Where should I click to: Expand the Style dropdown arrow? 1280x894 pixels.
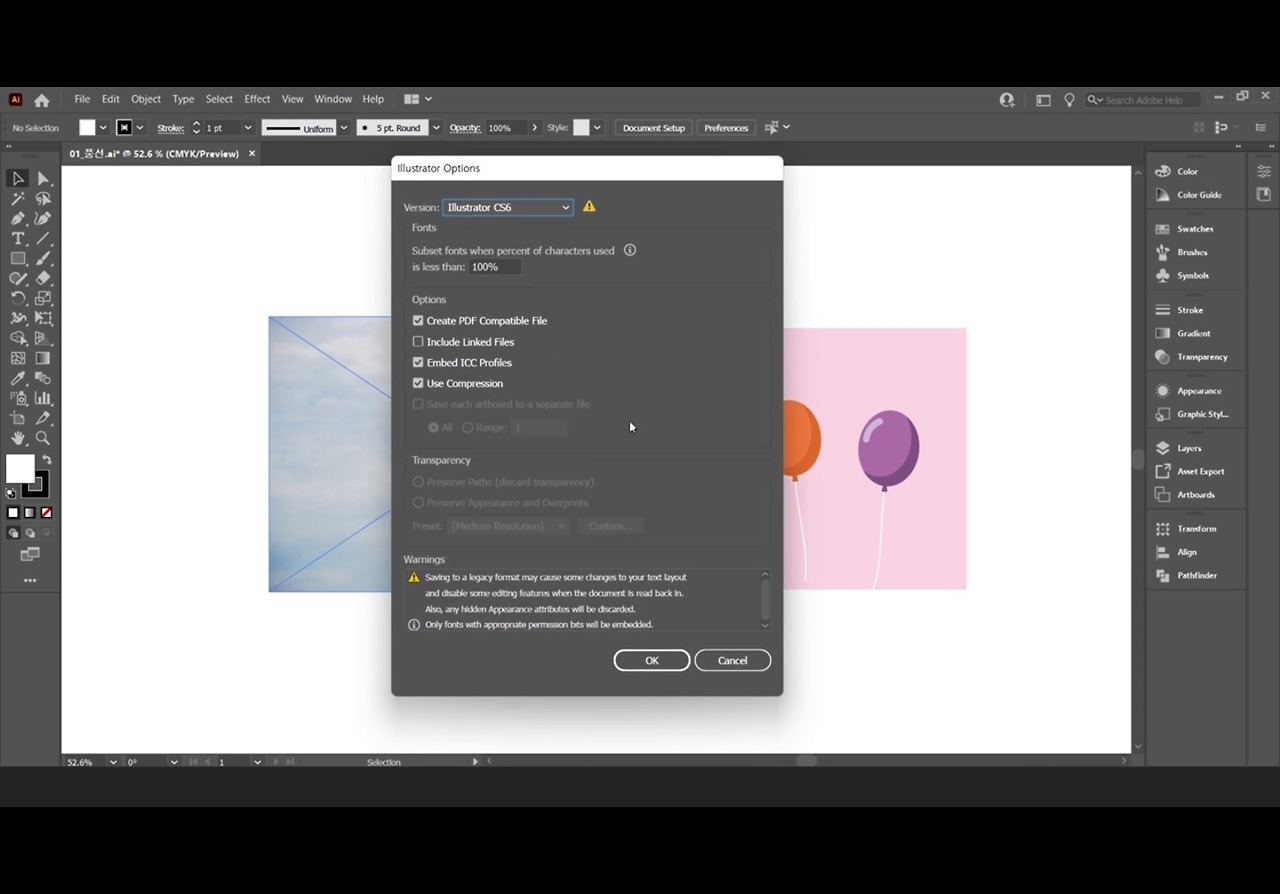click(597, 128)
